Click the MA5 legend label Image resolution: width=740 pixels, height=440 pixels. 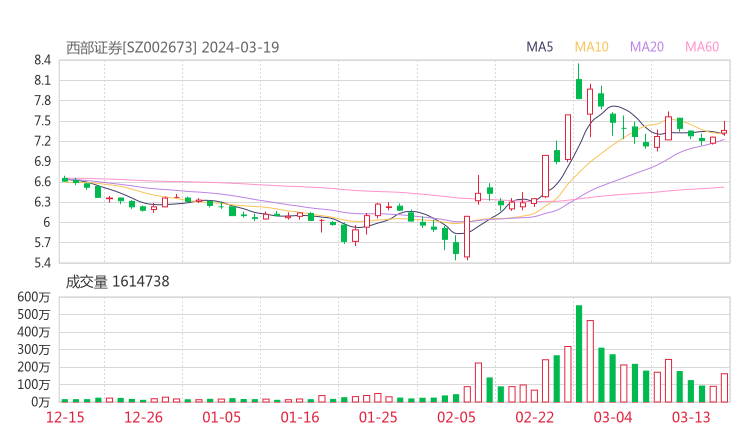[539, 47]
